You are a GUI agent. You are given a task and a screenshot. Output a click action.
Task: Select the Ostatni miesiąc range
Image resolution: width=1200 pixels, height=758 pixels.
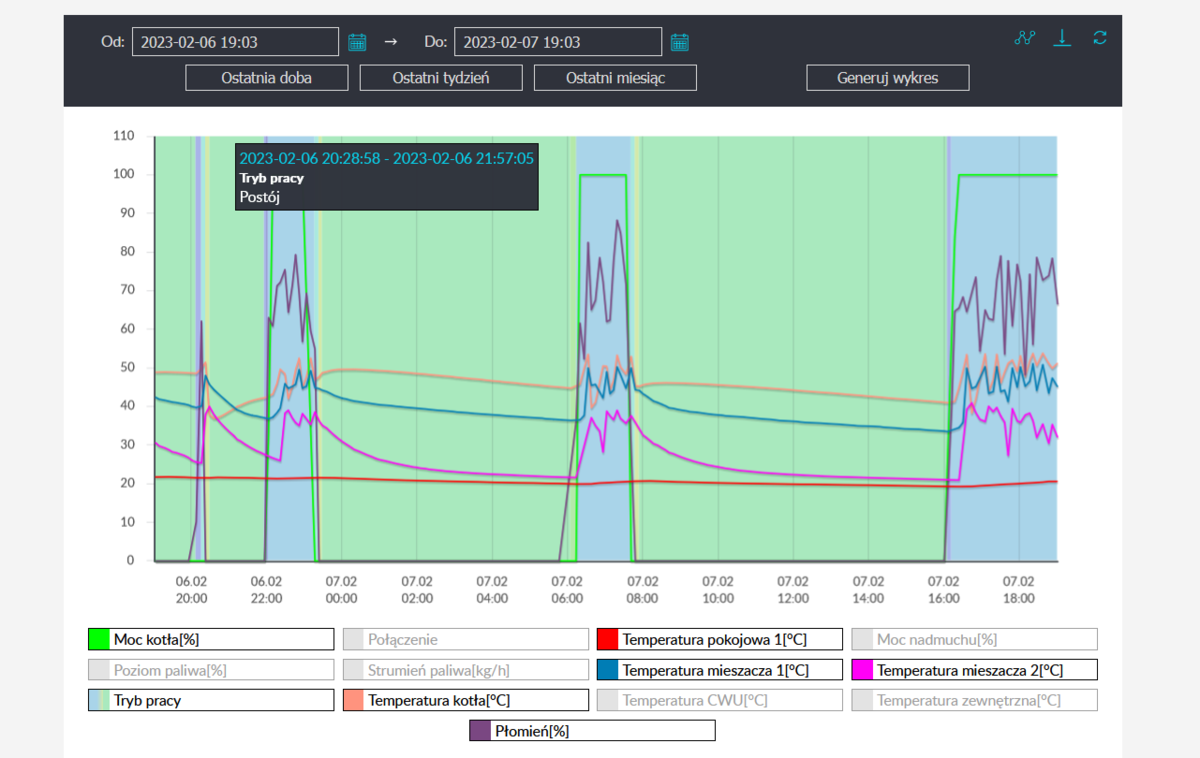coord(615,78)
